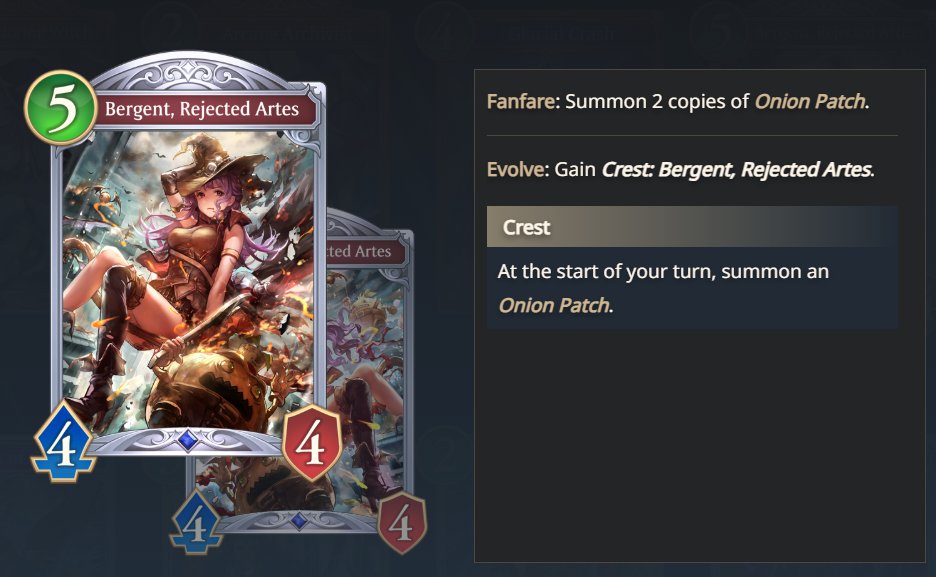This screenshot has height=577, width=936.
Task: Click the evolved card's red defense shield
Action: pyautogui.click(x=402, y=522)
